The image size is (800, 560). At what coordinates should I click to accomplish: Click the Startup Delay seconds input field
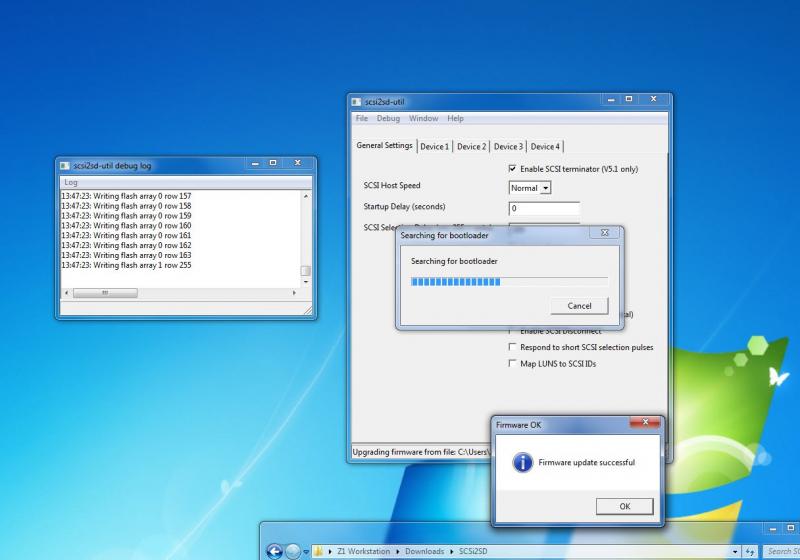(x=544, y=208)
